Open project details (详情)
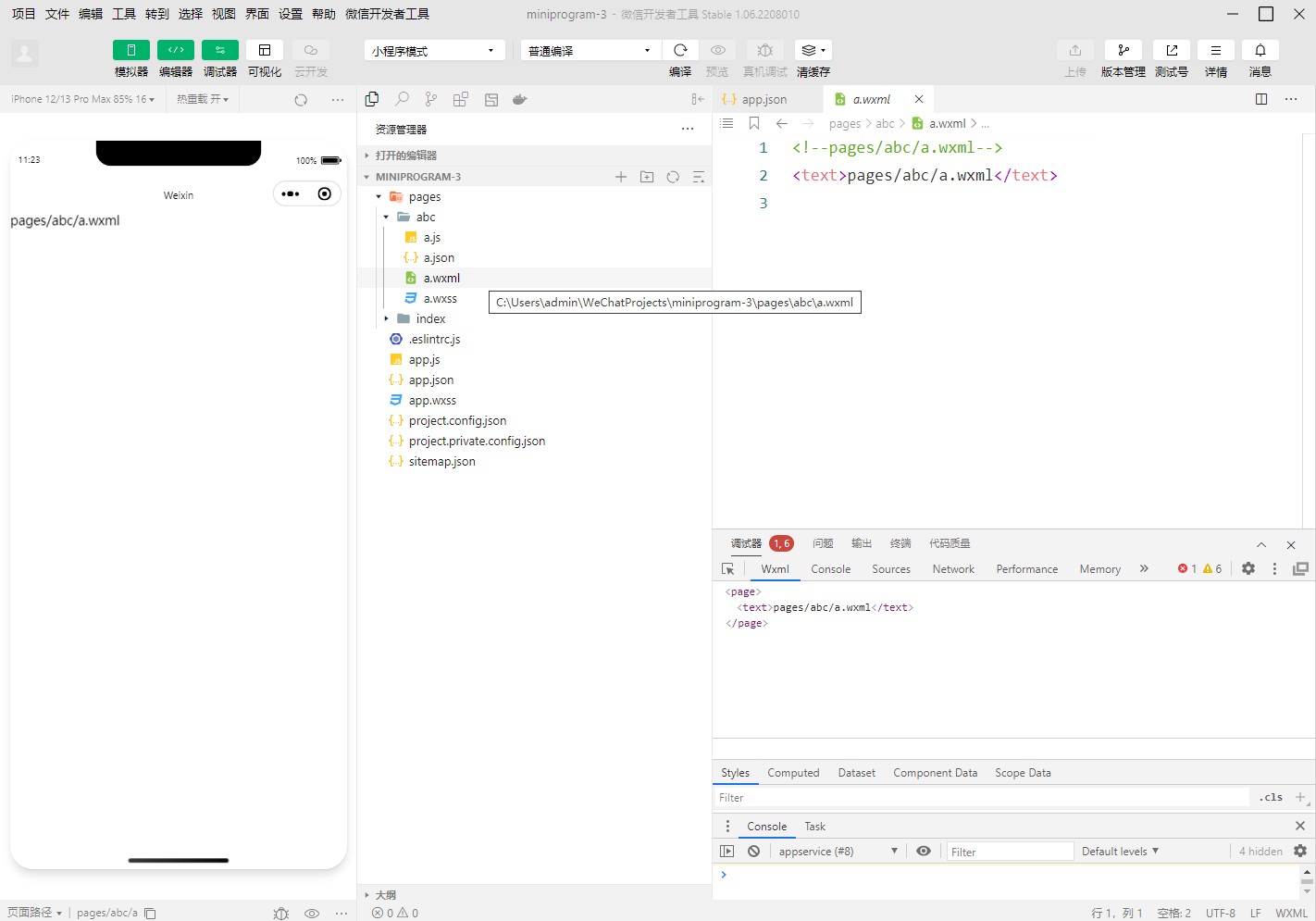This screenshot has height=921, width=1316. [1215, 50]
